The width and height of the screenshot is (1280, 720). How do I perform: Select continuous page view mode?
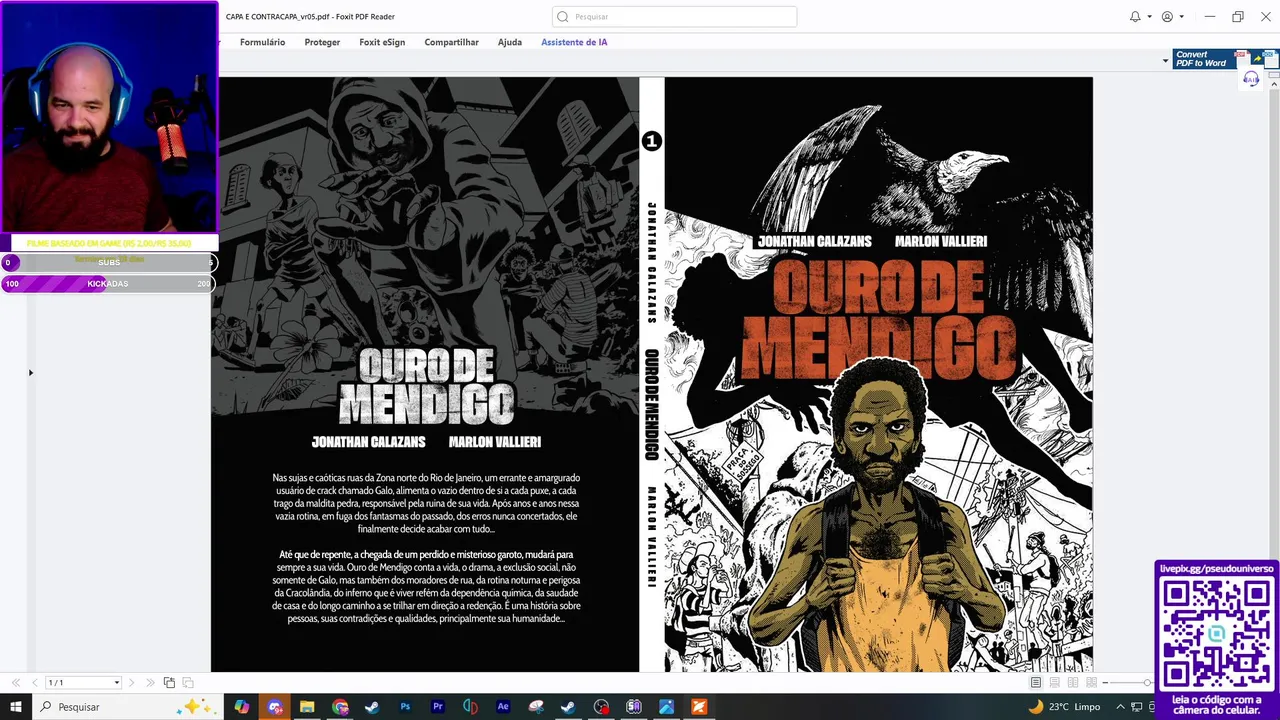coord(1054,682)
